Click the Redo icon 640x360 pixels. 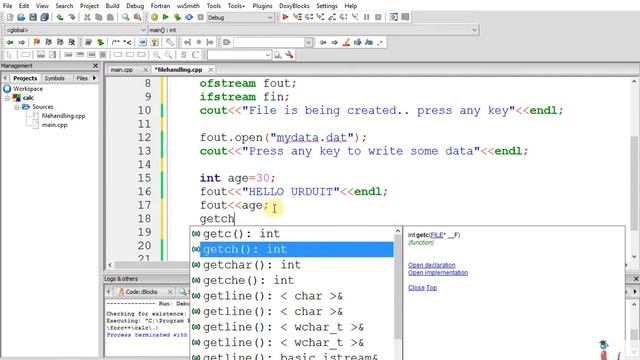[x=72, y=17]
